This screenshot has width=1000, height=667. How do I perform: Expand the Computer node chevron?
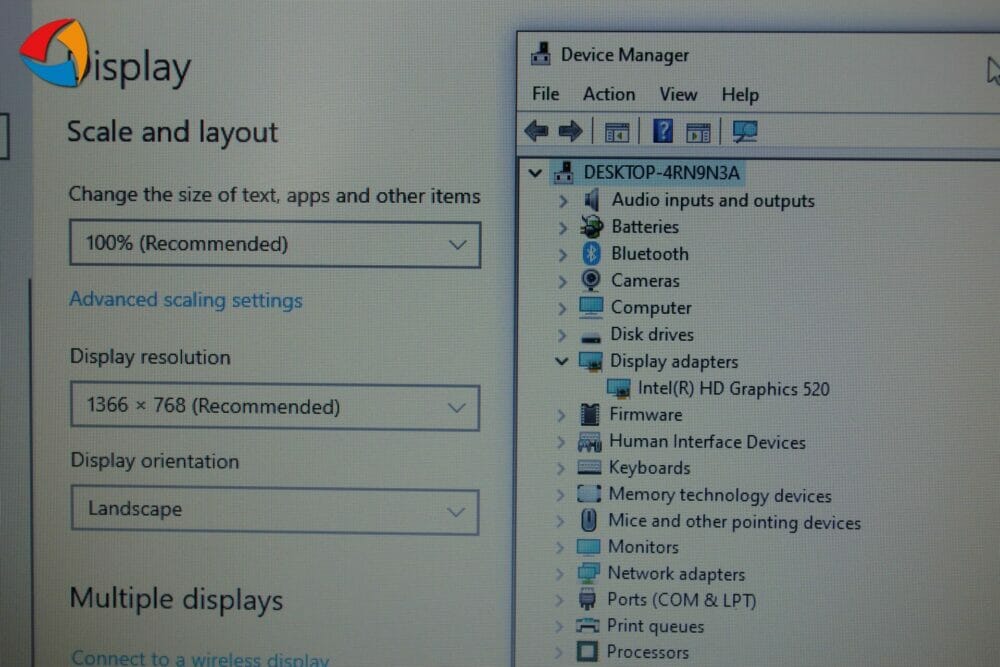tap(562, 309)
